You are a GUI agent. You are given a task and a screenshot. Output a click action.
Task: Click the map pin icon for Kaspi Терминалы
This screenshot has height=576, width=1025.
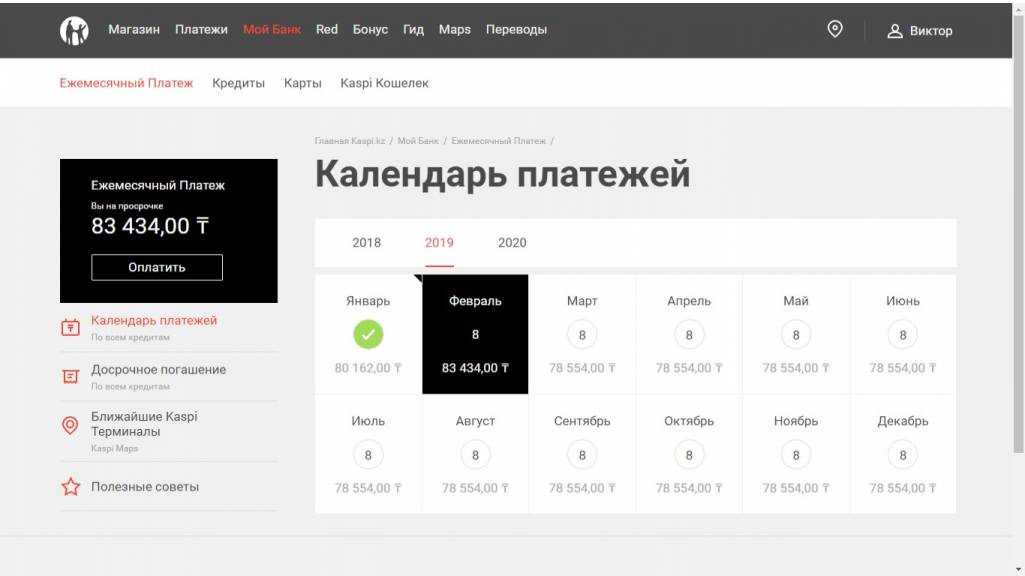(70, 425)
